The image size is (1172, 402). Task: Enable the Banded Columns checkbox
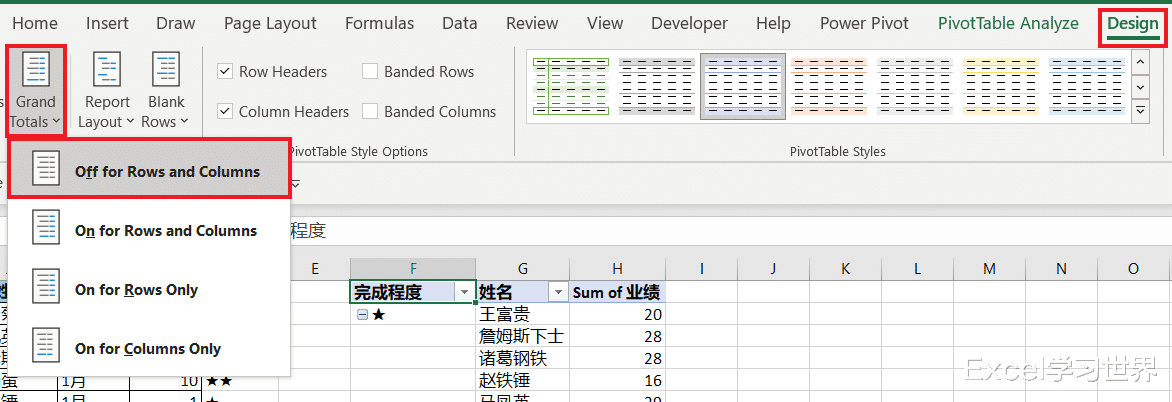[x=370, y=112]
